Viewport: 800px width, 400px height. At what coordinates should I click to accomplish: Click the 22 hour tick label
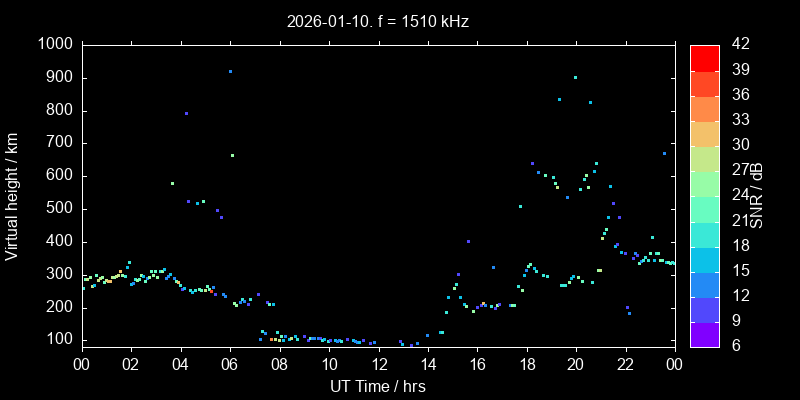point(625,364)
